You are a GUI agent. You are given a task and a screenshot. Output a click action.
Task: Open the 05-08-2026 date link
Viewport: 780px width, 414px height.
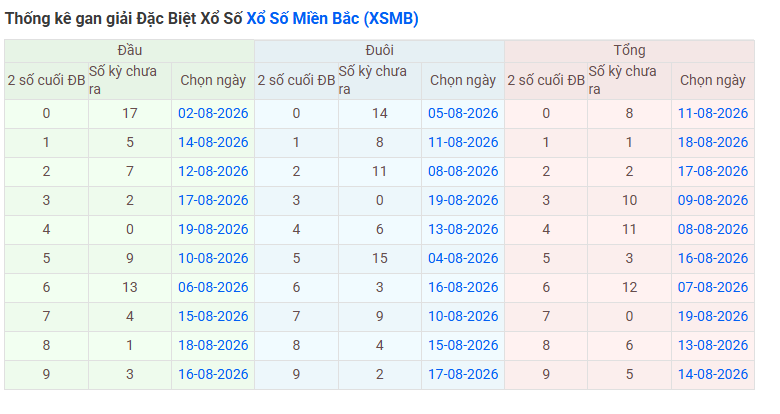pos(463,113)
